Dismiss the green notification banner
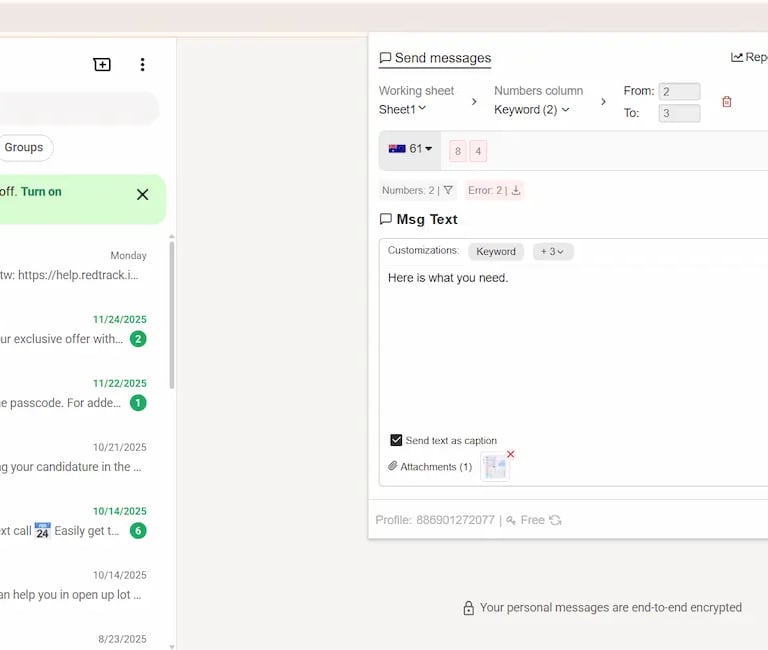 (143, 194)
